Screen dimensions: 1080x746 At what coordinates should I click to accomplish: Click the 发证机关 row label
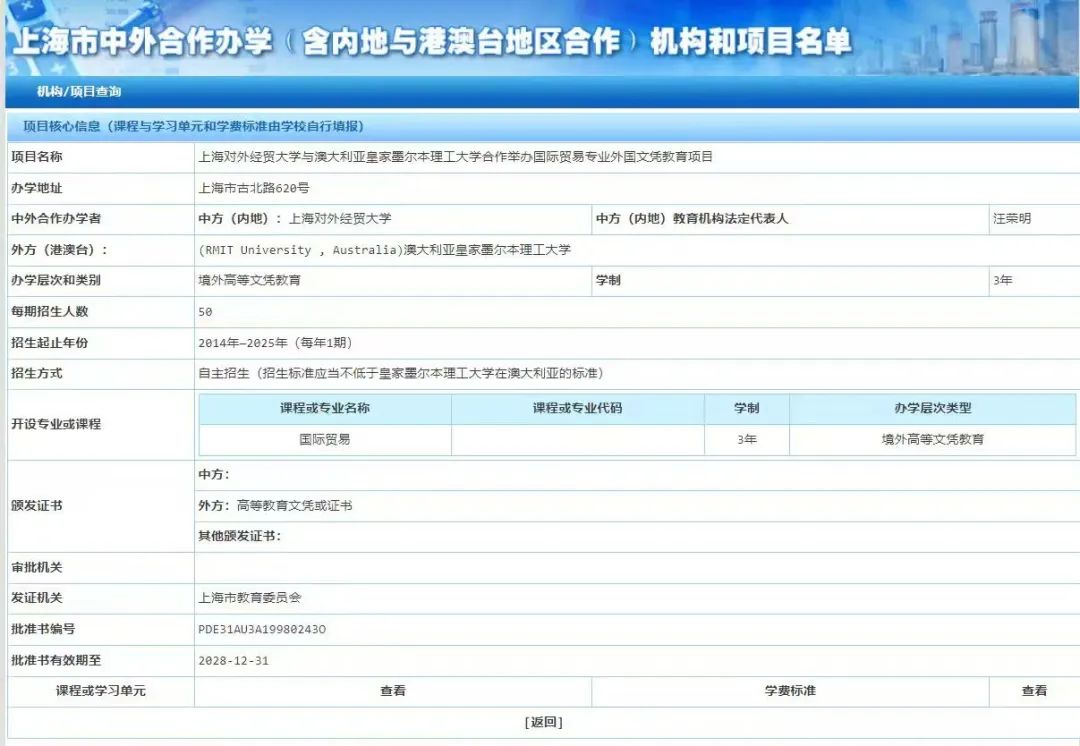click(x=37, y=598)
